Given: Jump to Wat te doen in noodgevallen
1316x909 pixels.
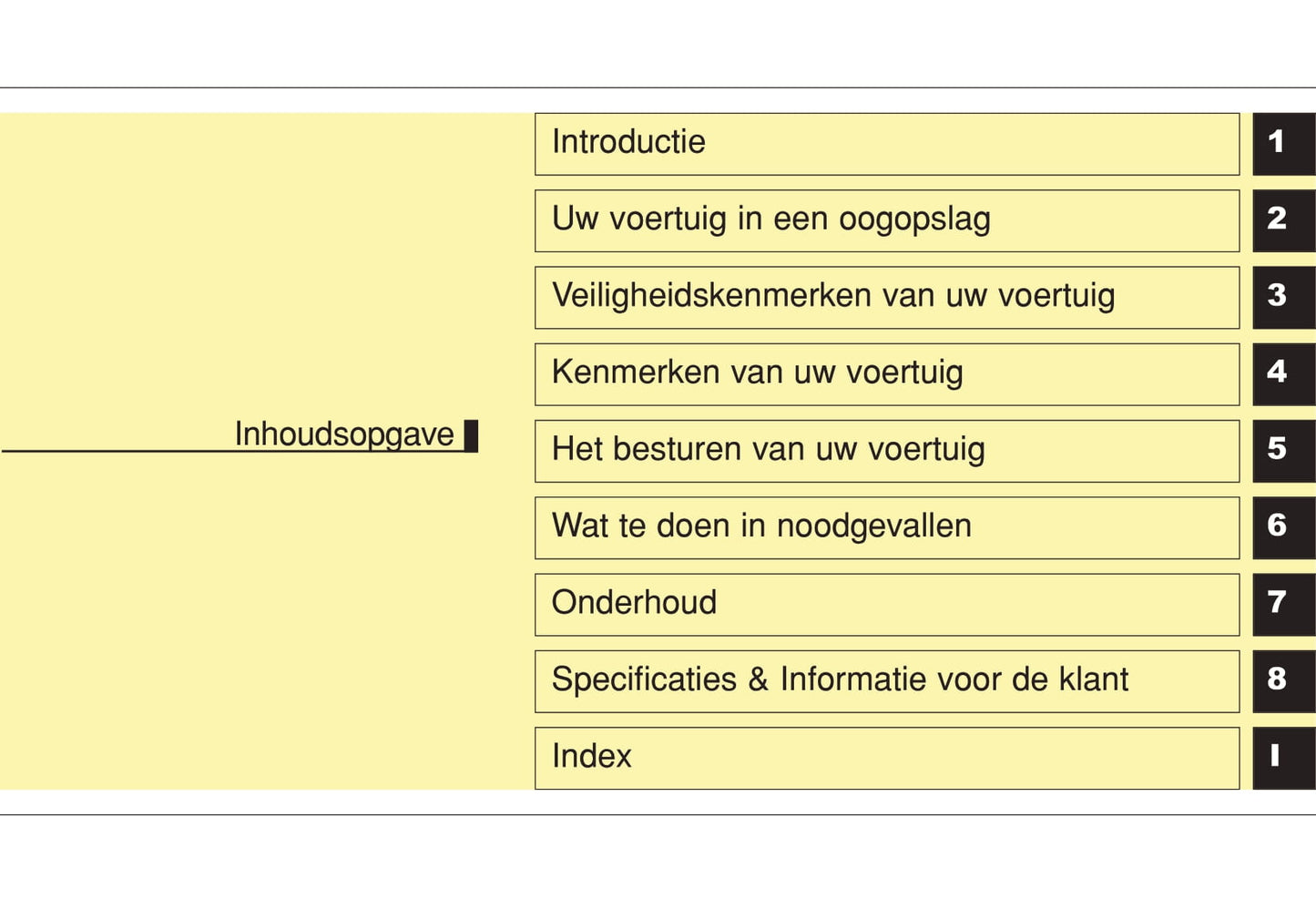Looking at the screenshot, I should (x=886, y=527).
